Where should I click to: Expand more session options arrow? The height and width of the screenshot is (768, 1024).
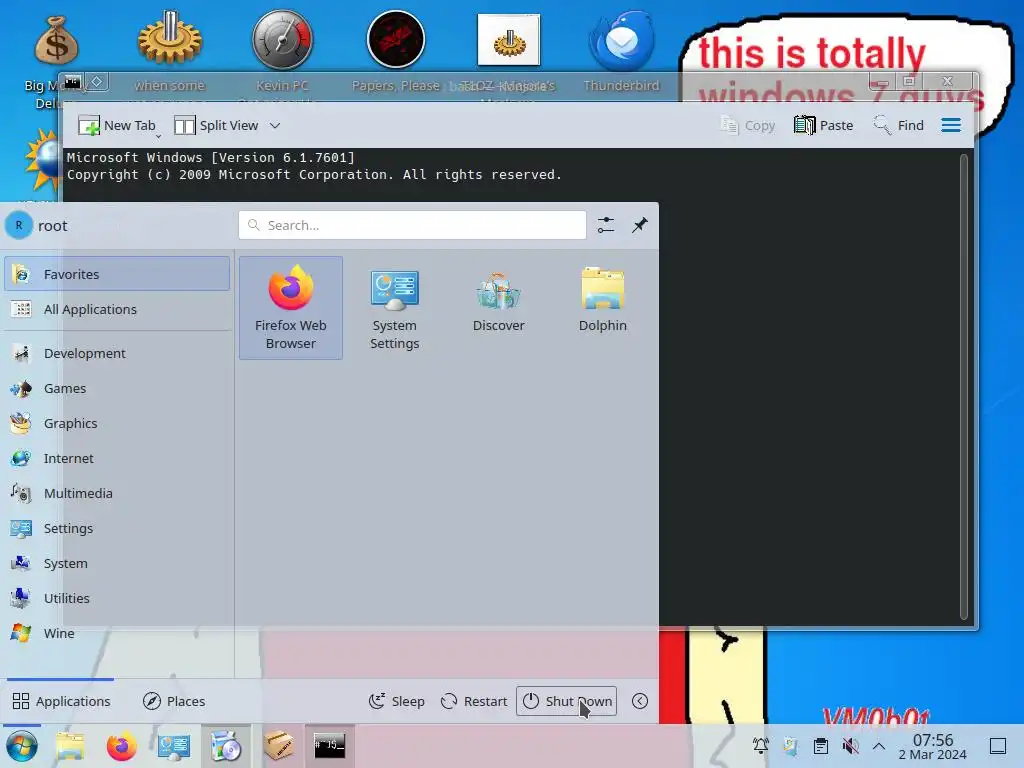640,701
